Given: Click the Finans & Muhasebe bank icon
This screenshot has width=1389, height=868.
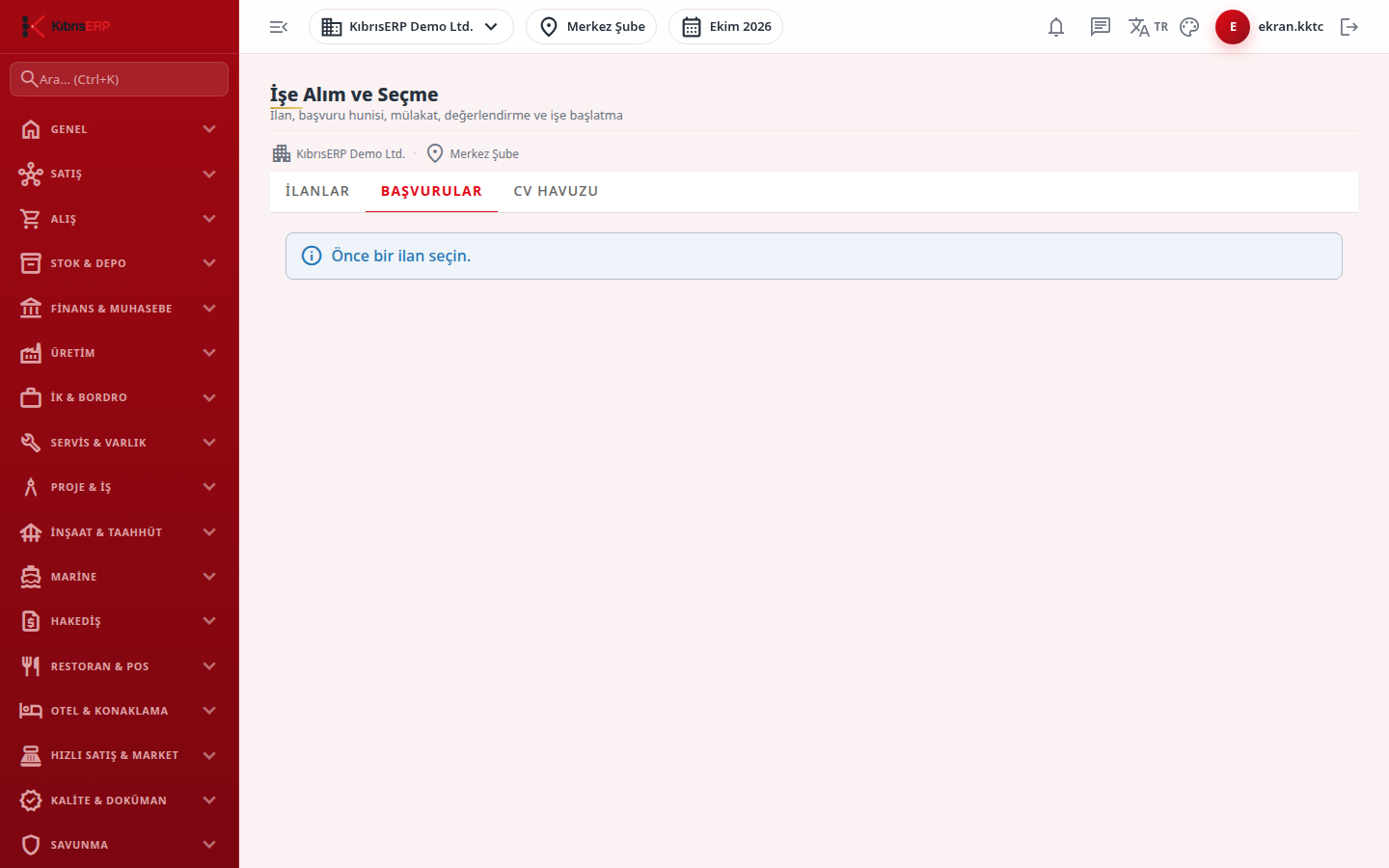Looking at the screenshot, I should [31, 309].
